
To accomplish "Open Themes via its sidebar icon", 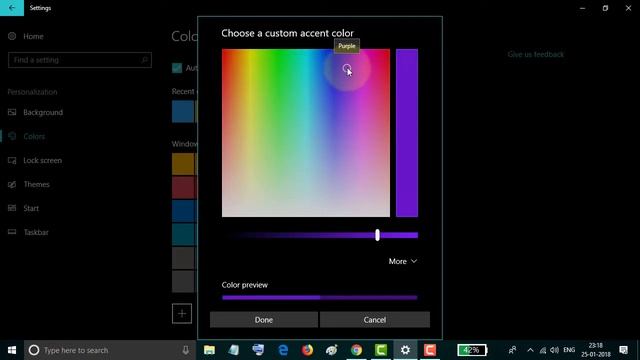I will [x=12, y=184].
